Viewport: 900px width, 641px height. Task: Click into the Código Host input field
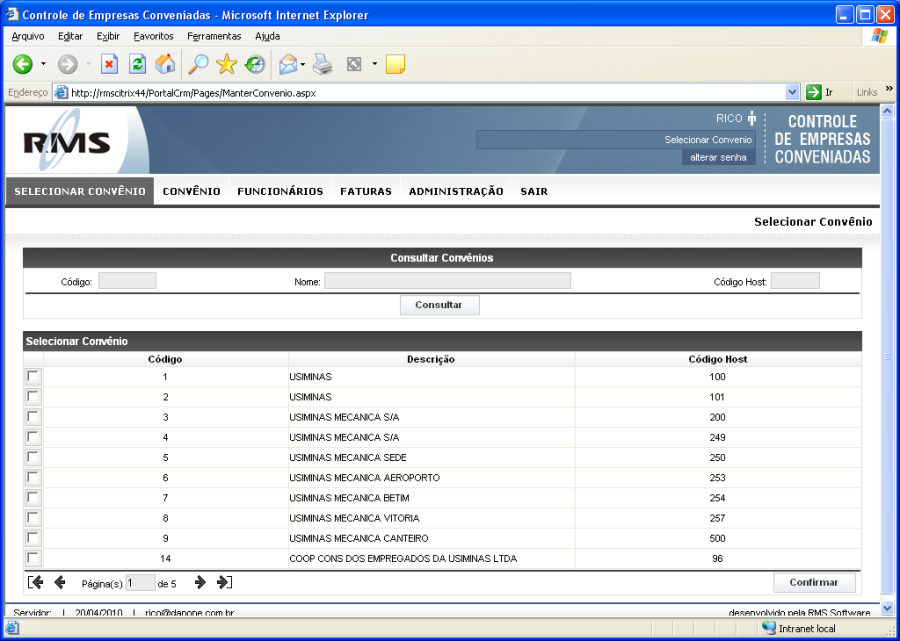tap(795, 281)
